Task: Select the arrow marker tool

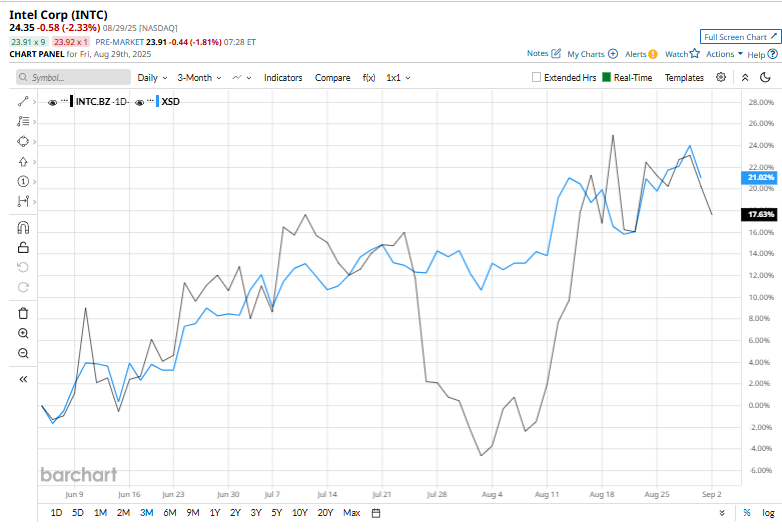Action: 23,162
